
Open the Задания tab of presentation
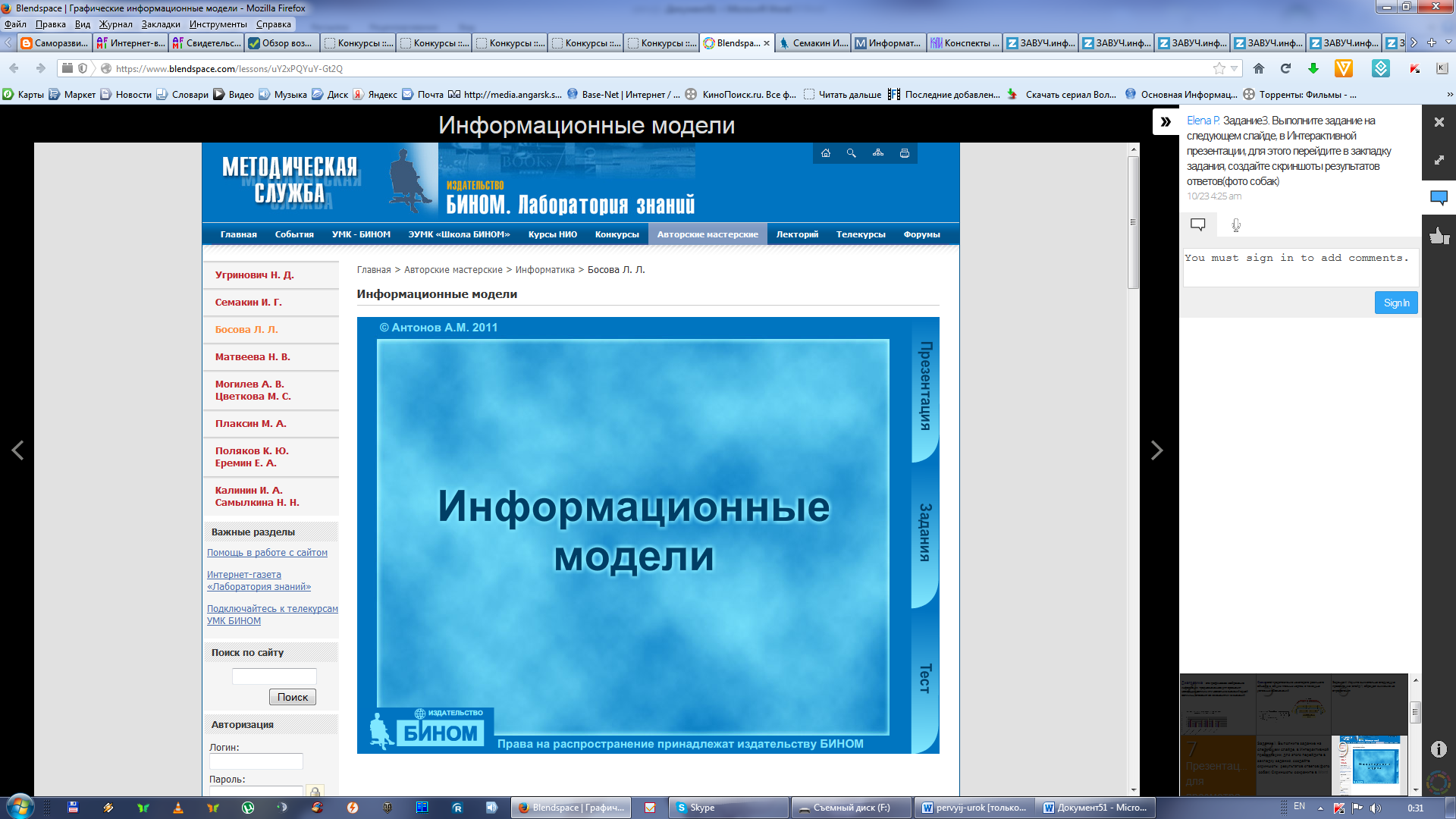(925, 532)
